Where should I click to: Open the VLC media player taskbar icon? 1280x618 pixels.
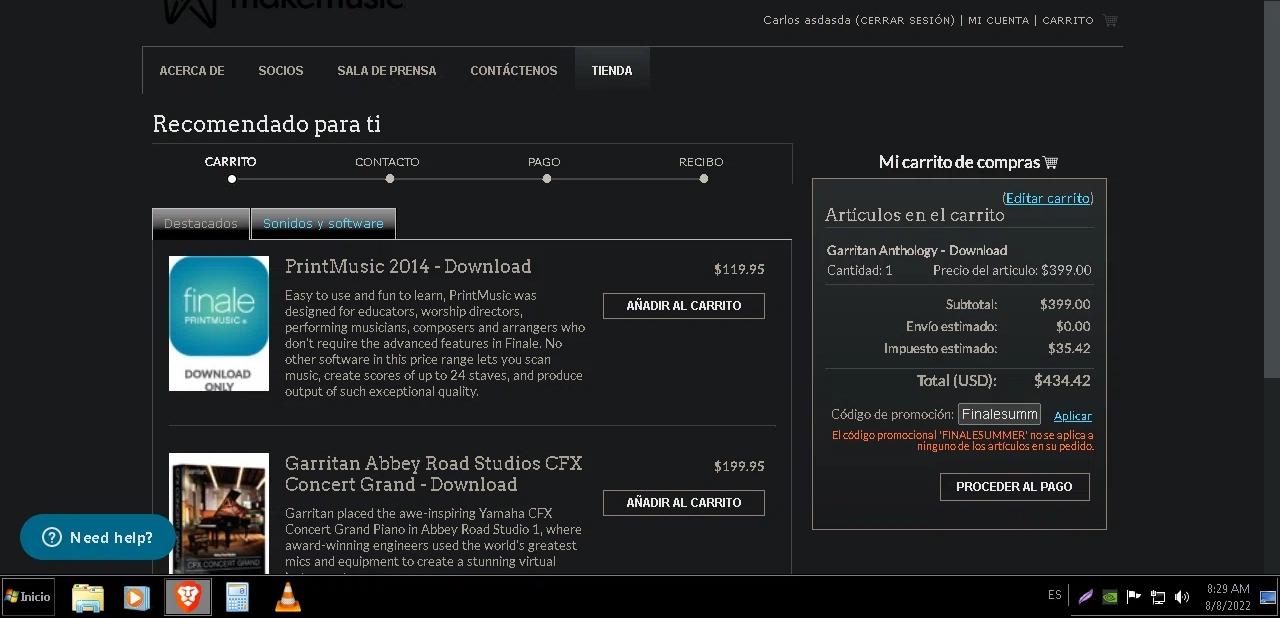click(288, 597)
